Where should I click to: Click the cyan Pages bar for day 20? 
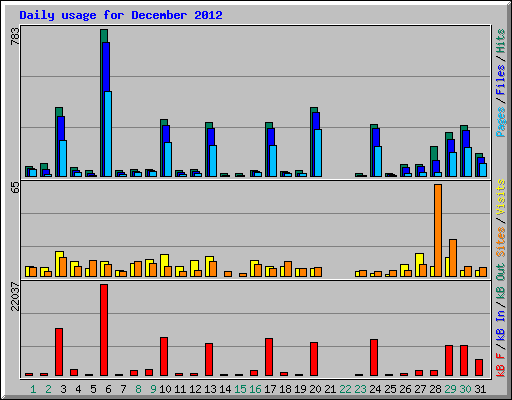318,153
